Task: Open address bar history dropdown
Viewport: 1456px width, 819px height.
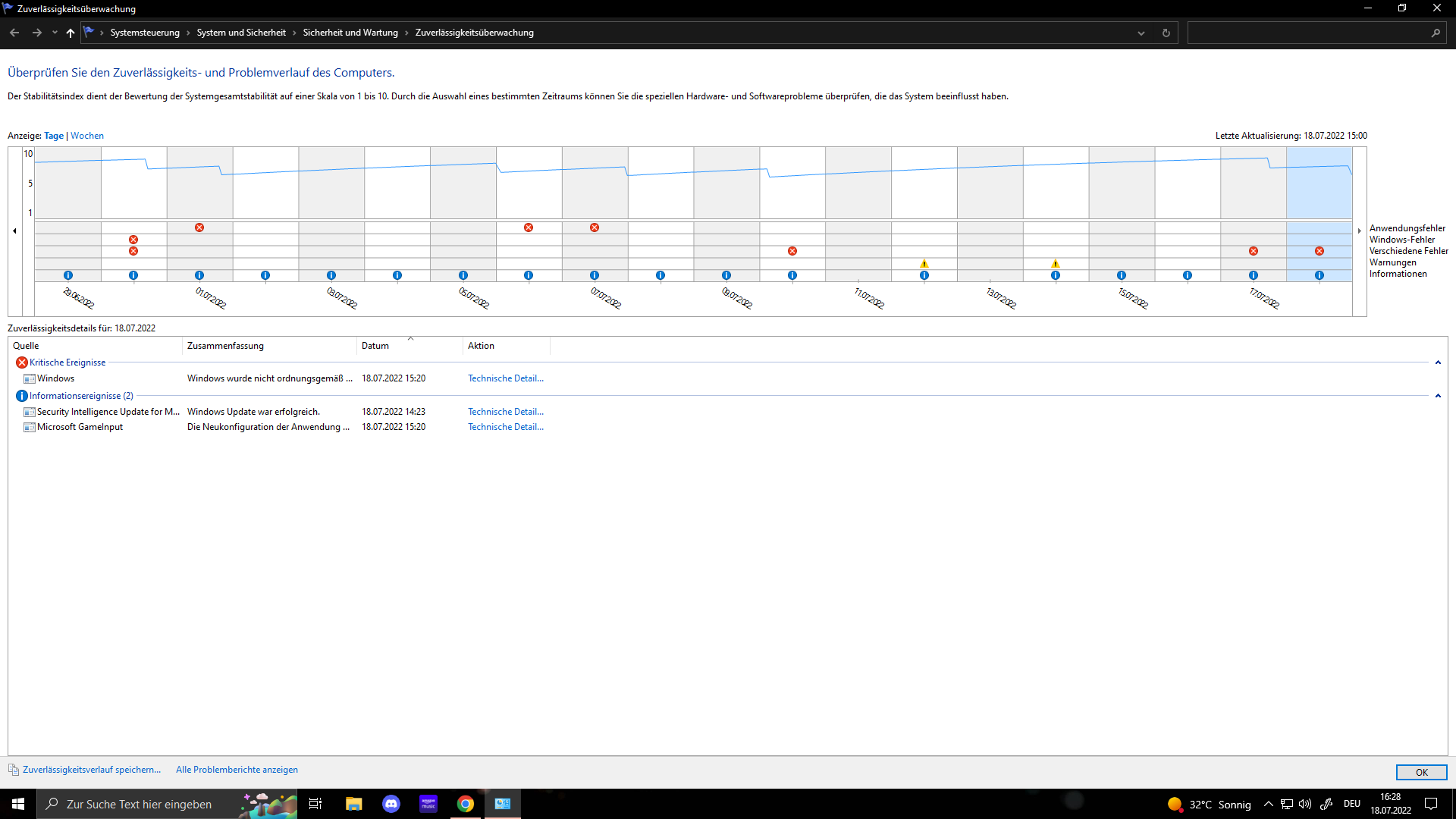Action: point(1141,33)
